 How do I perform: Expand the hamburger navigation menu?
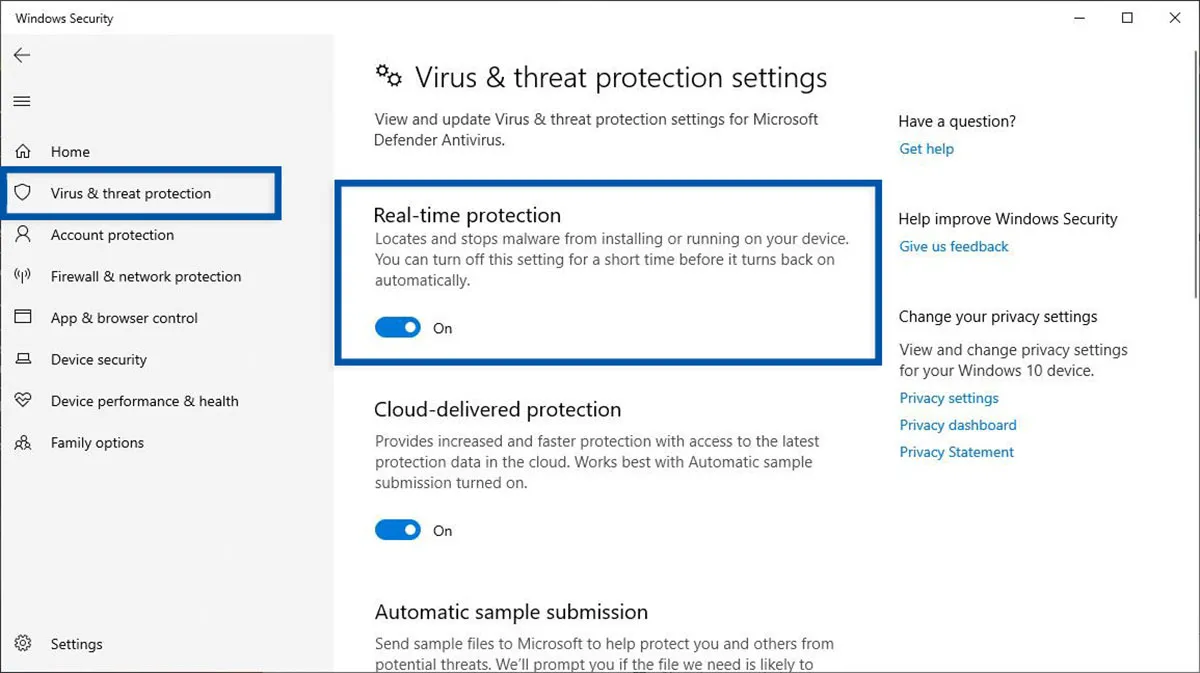22,101
